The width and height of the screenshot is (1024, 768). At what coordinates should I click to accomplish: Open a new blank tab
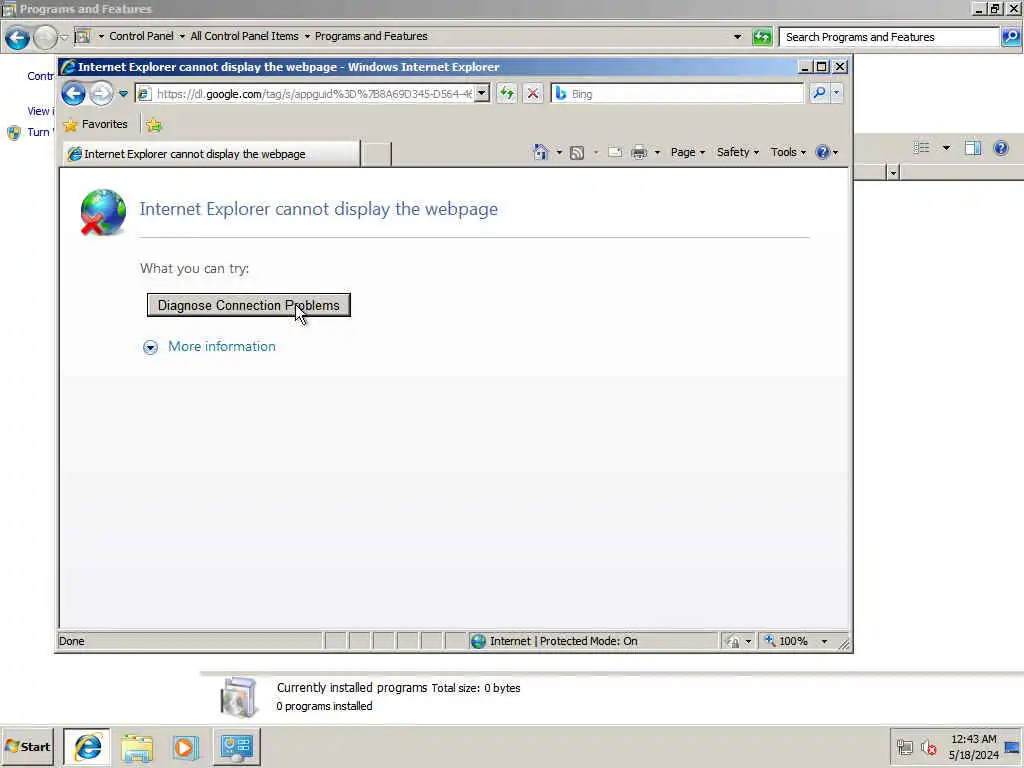(x=376, y=154)
